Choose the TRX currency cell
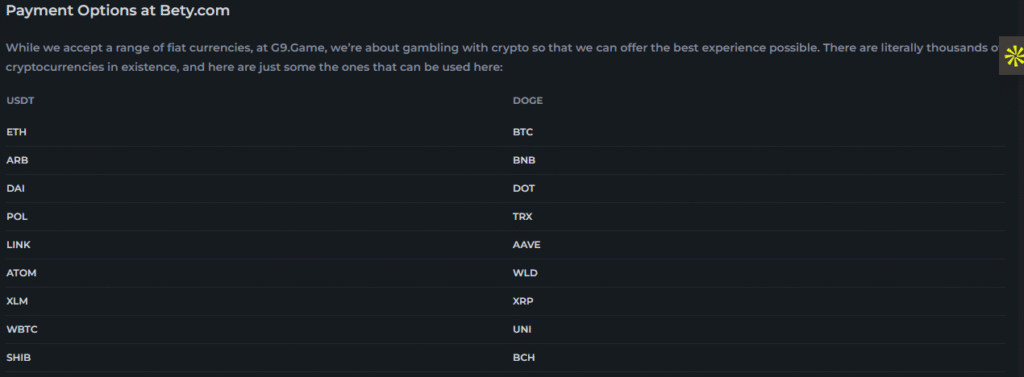This screenshot has width=1024, height=377. (522, 216)
